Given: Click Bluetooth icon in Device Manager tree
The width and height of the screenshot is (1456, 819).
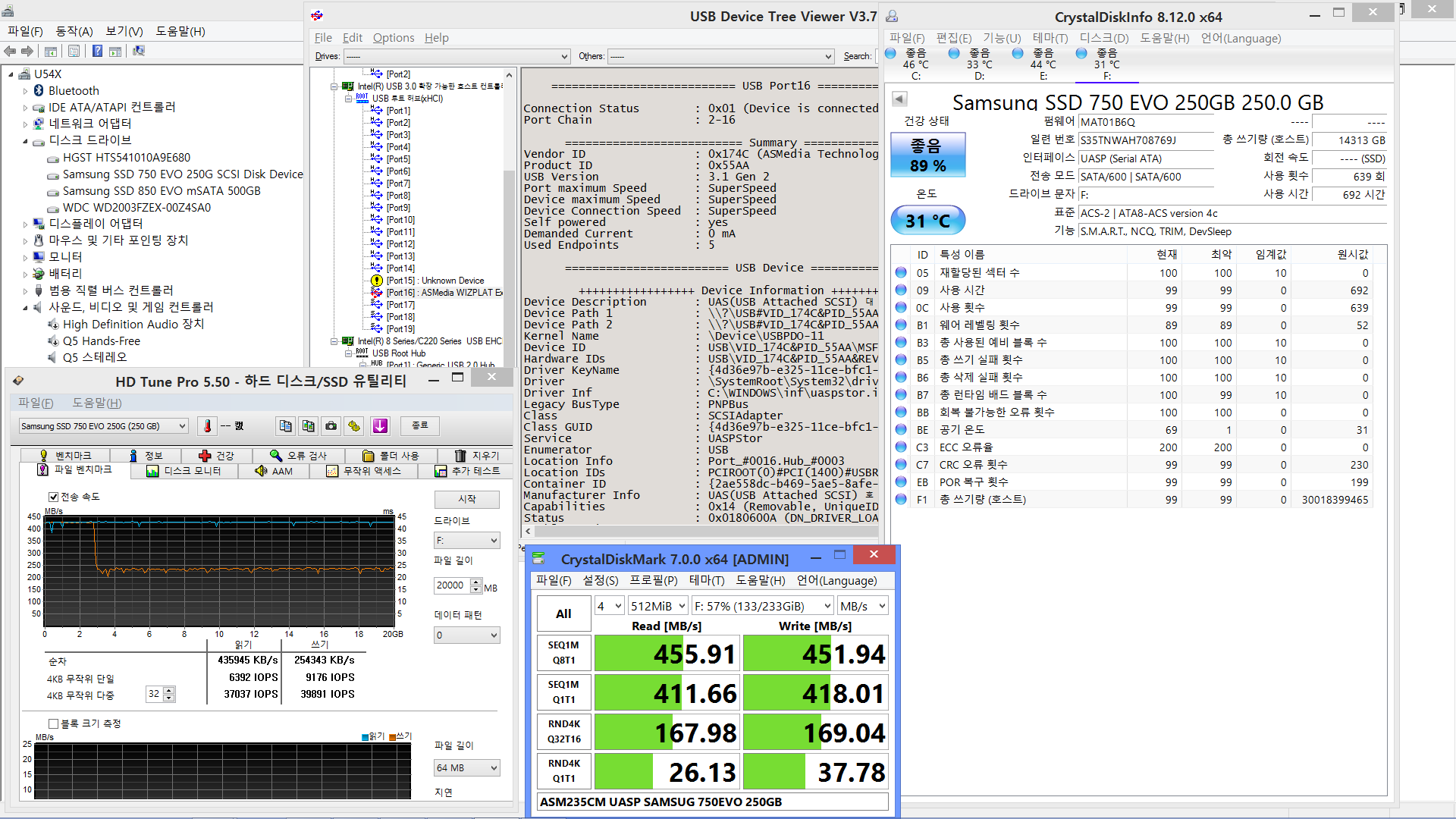Looking at the screenshot, I should point(39,90).
